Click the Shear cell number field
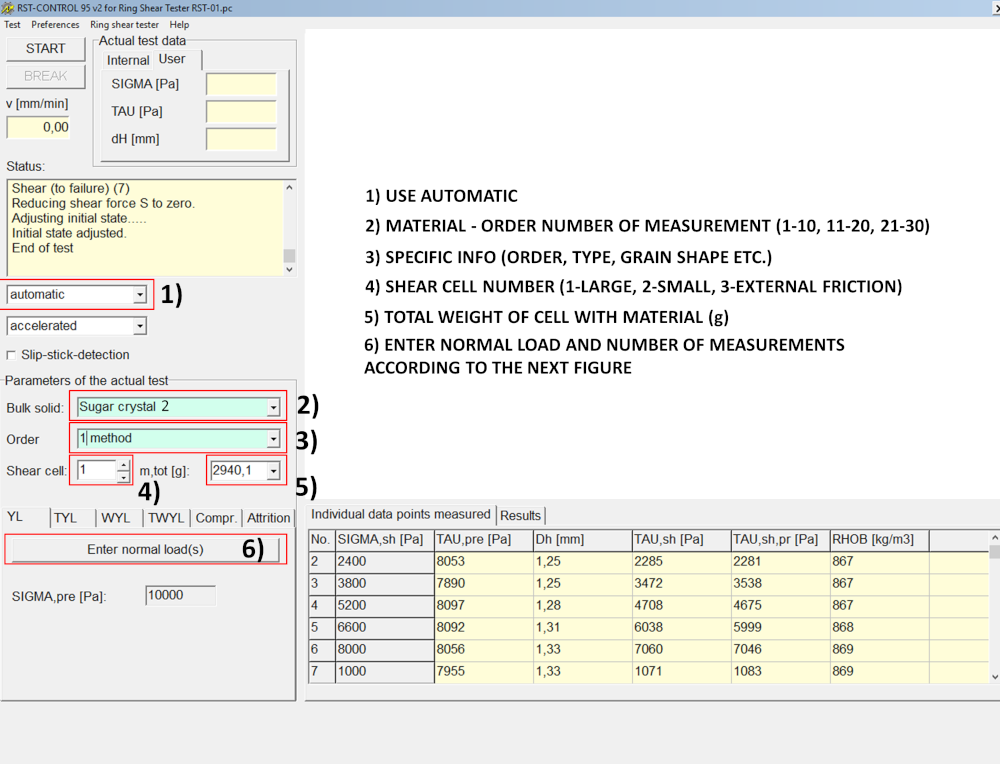The image size is (1000, 764). pyautogui.click(x=96, y=471)
